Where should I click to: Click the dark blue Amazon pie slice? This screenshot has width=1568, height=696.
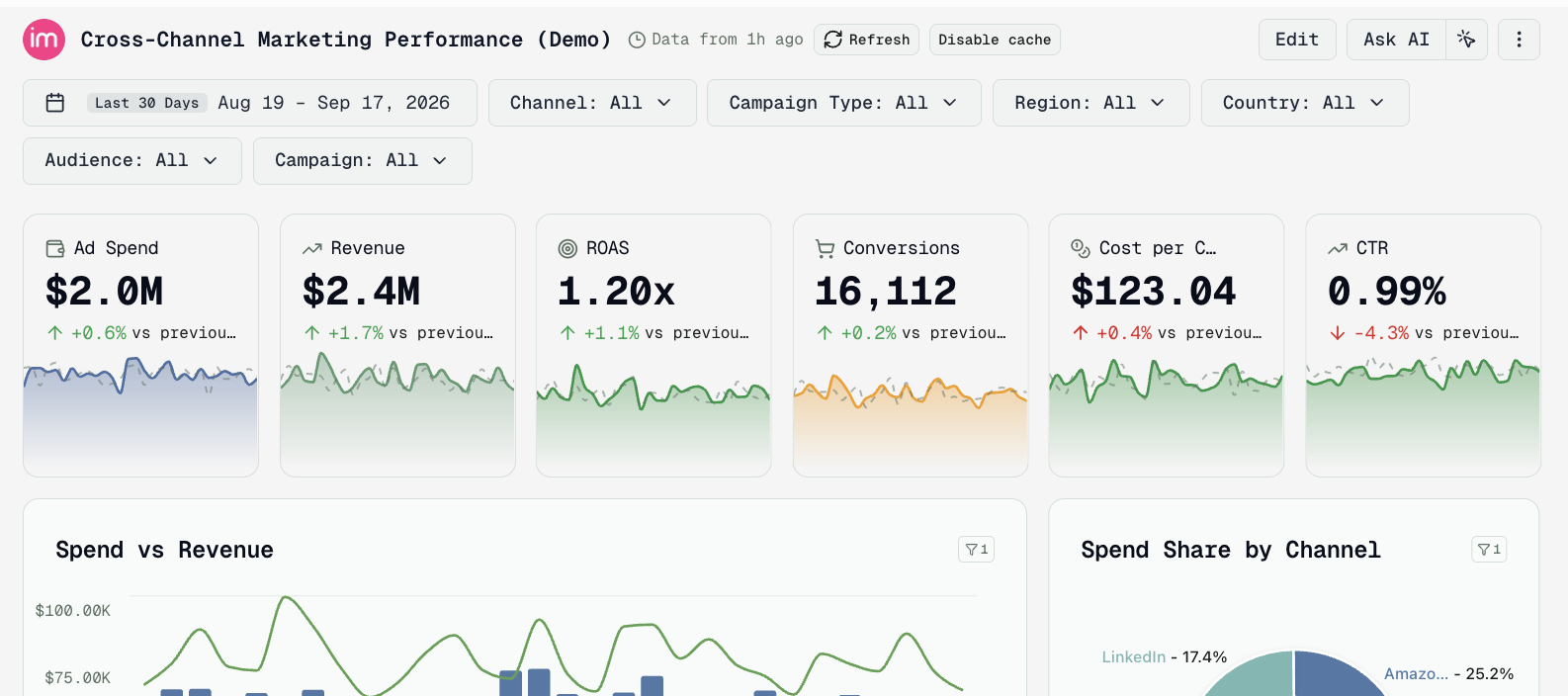click(1335, 676)
